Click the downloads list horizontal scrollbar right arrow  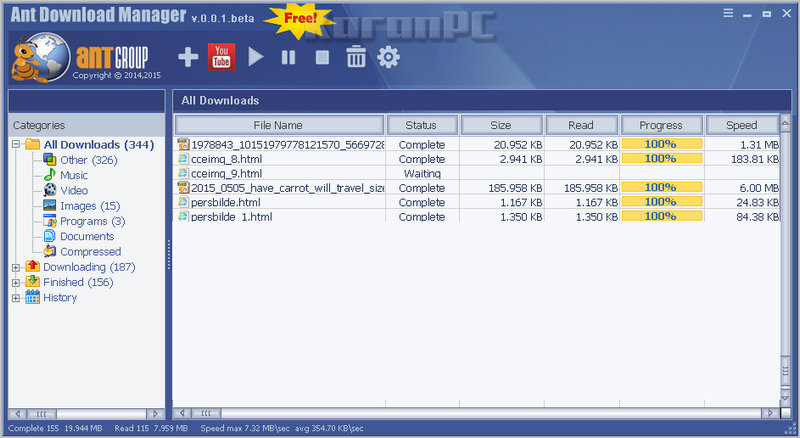770,413
